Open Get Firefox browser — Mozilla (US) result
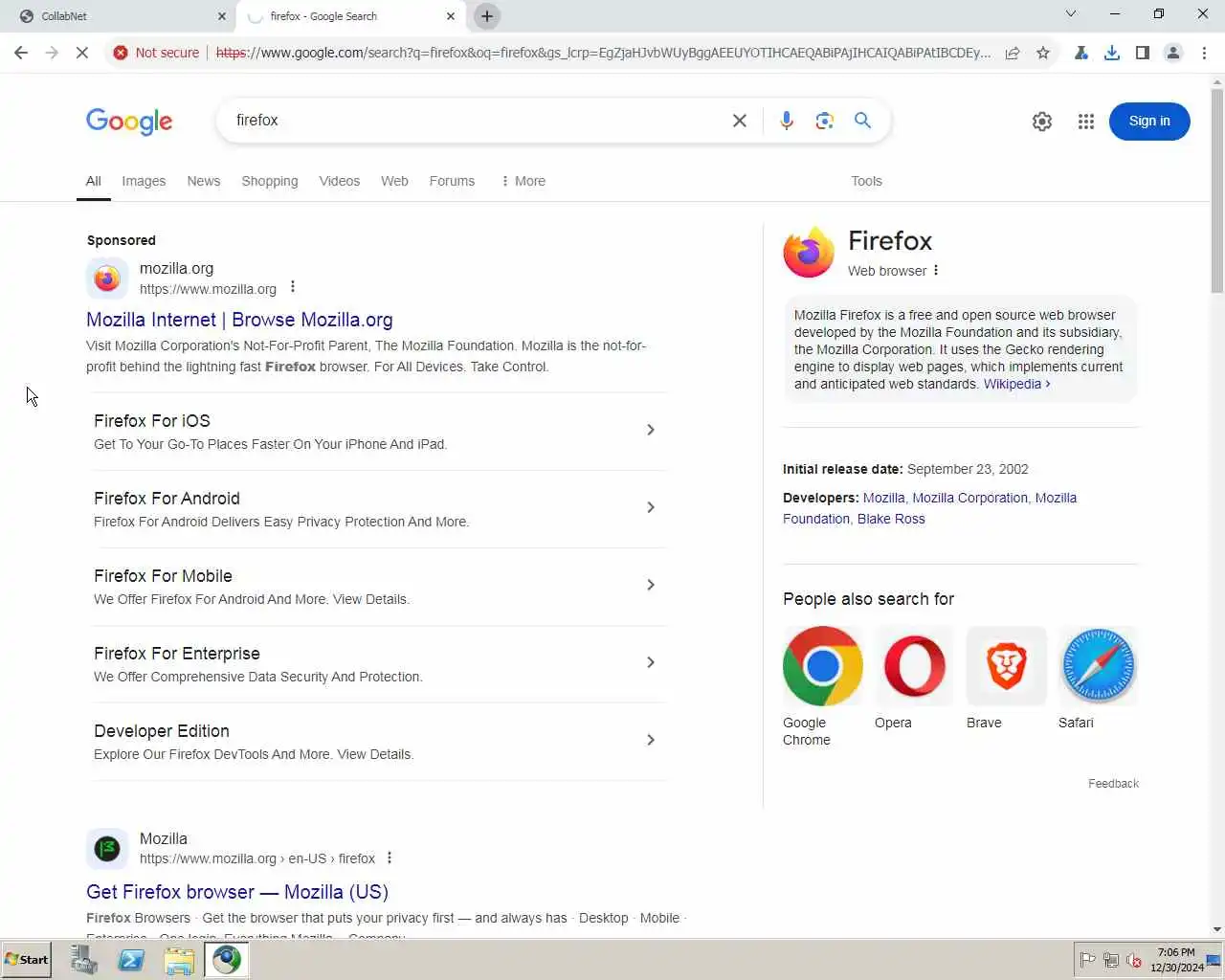Image resolution: width=1225 pixels, height=980 pixels. tap(237, 892)
